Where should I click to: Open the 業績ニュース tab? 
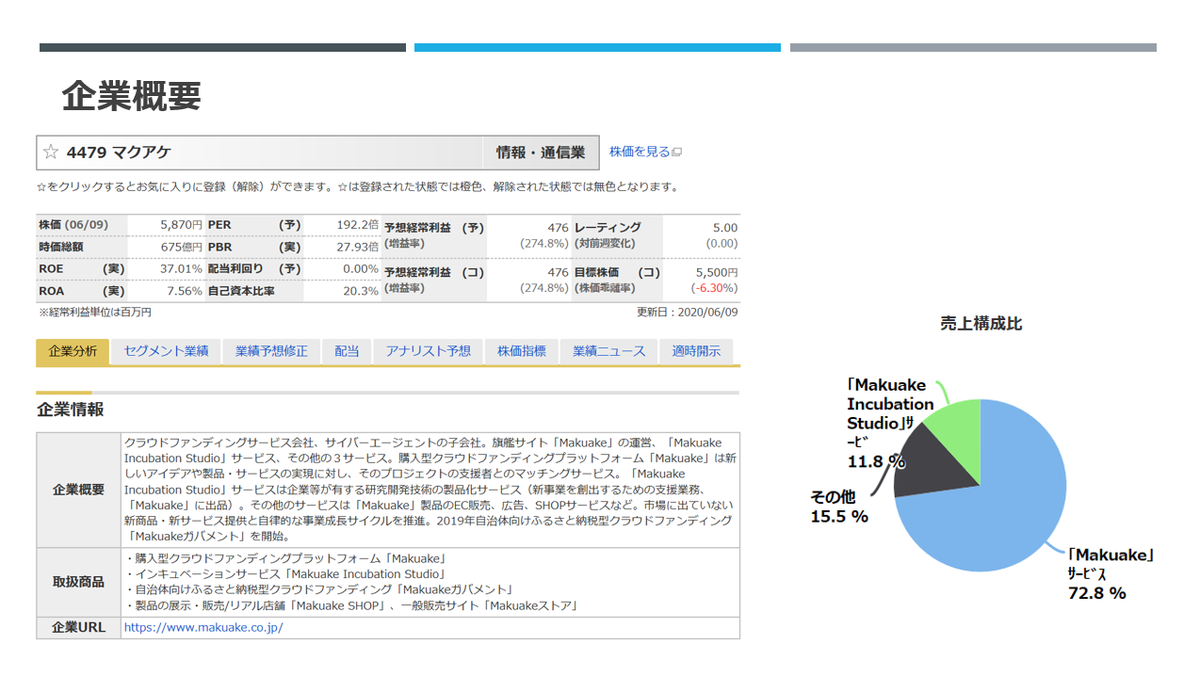coord(609,351)
